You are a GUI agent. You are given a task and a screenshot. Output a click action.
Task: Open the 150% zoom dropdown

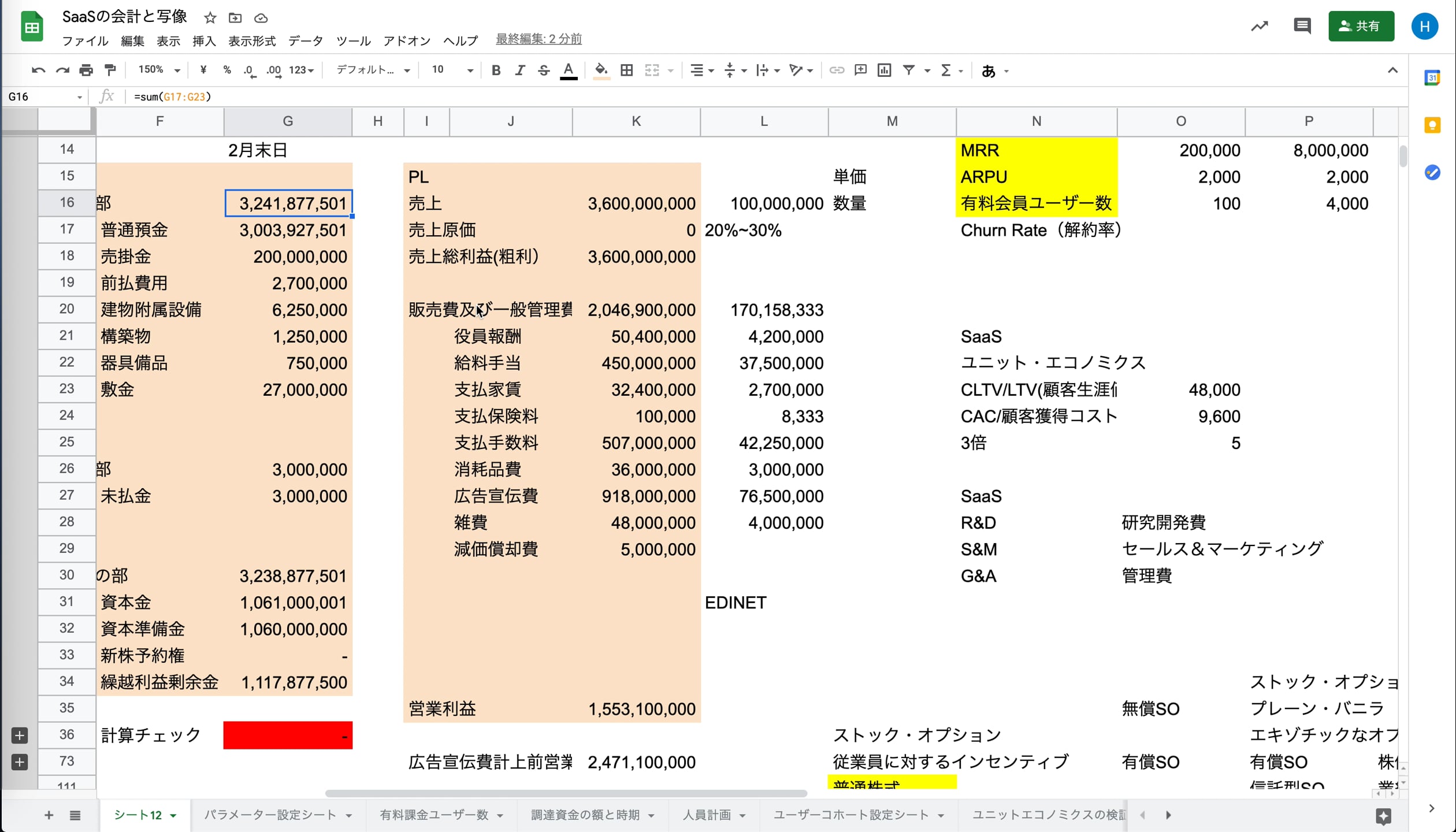(159, 70)
